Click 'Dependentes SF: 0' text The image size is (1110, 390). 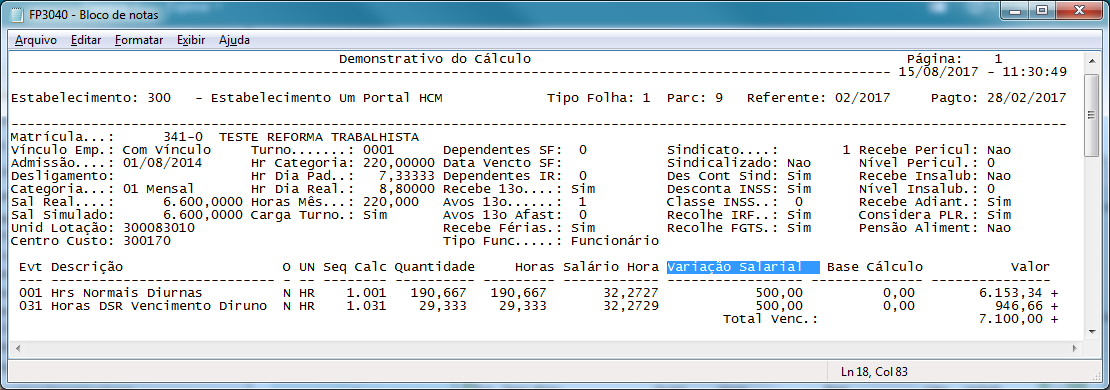click(515, 150)
